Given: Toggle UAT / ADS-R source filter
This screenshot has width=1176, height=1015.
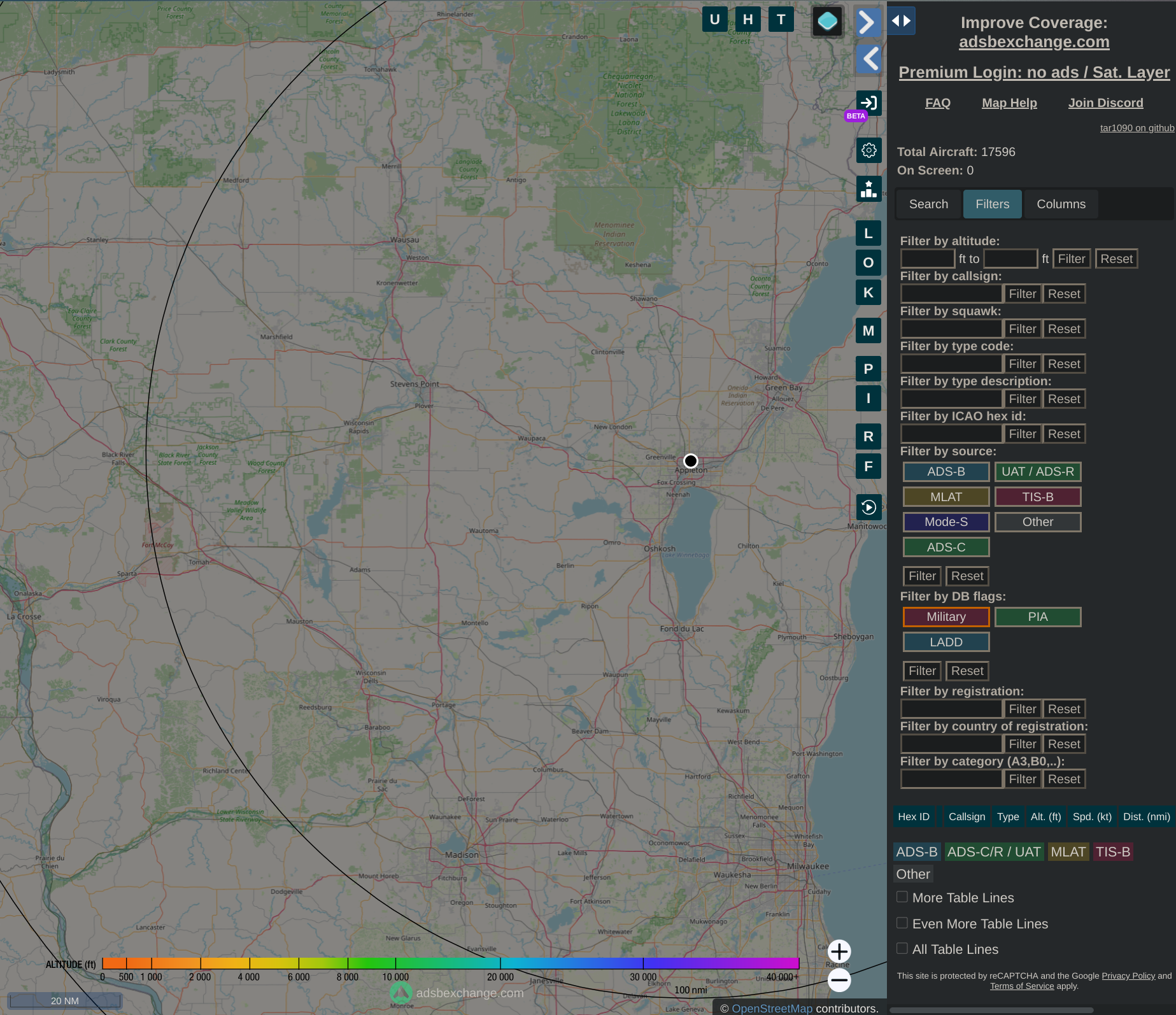Looking at the screenshot, I should 1038,472.
